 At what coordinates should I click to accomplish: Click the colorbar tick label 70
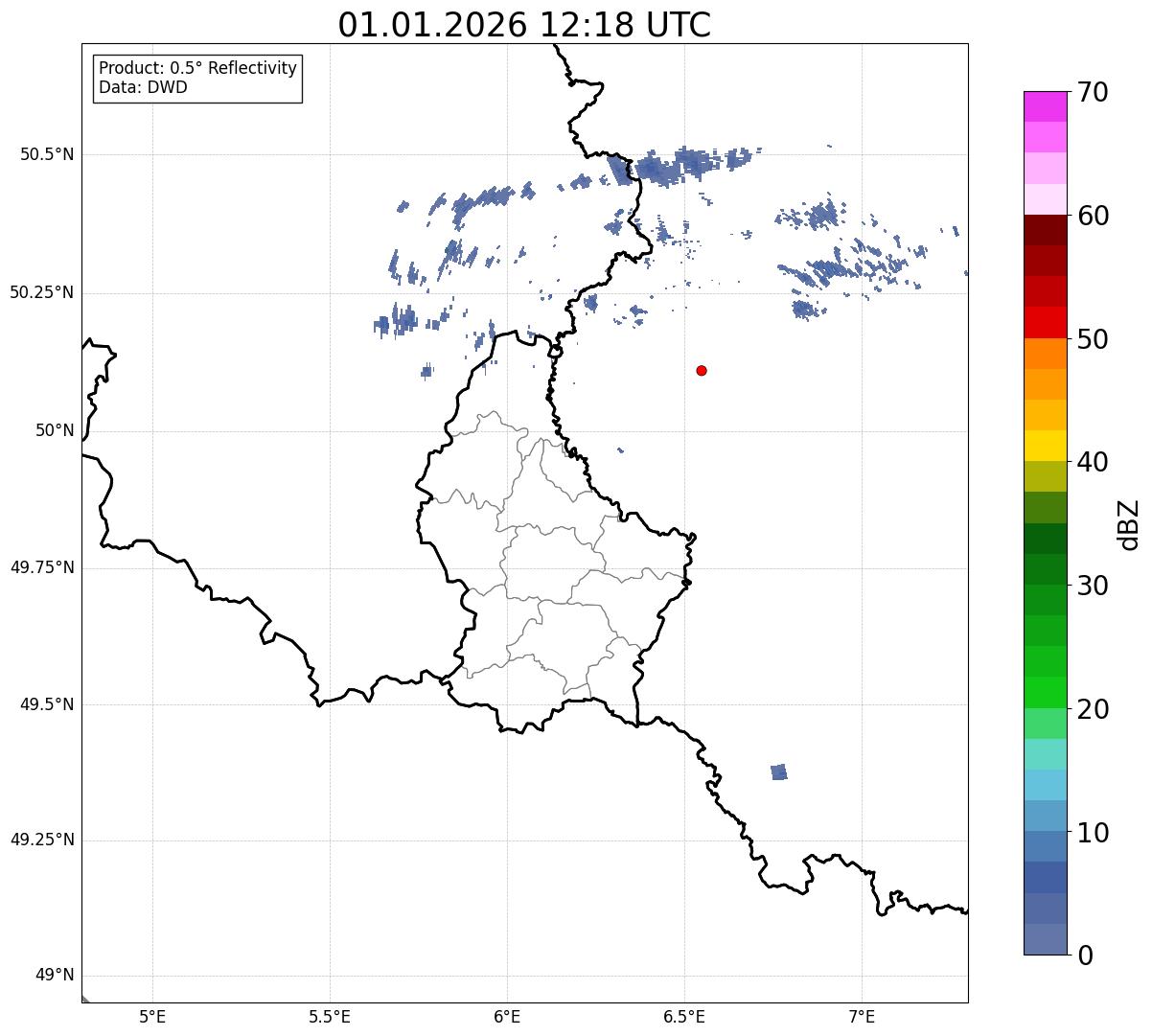[x=1093, y=93]
